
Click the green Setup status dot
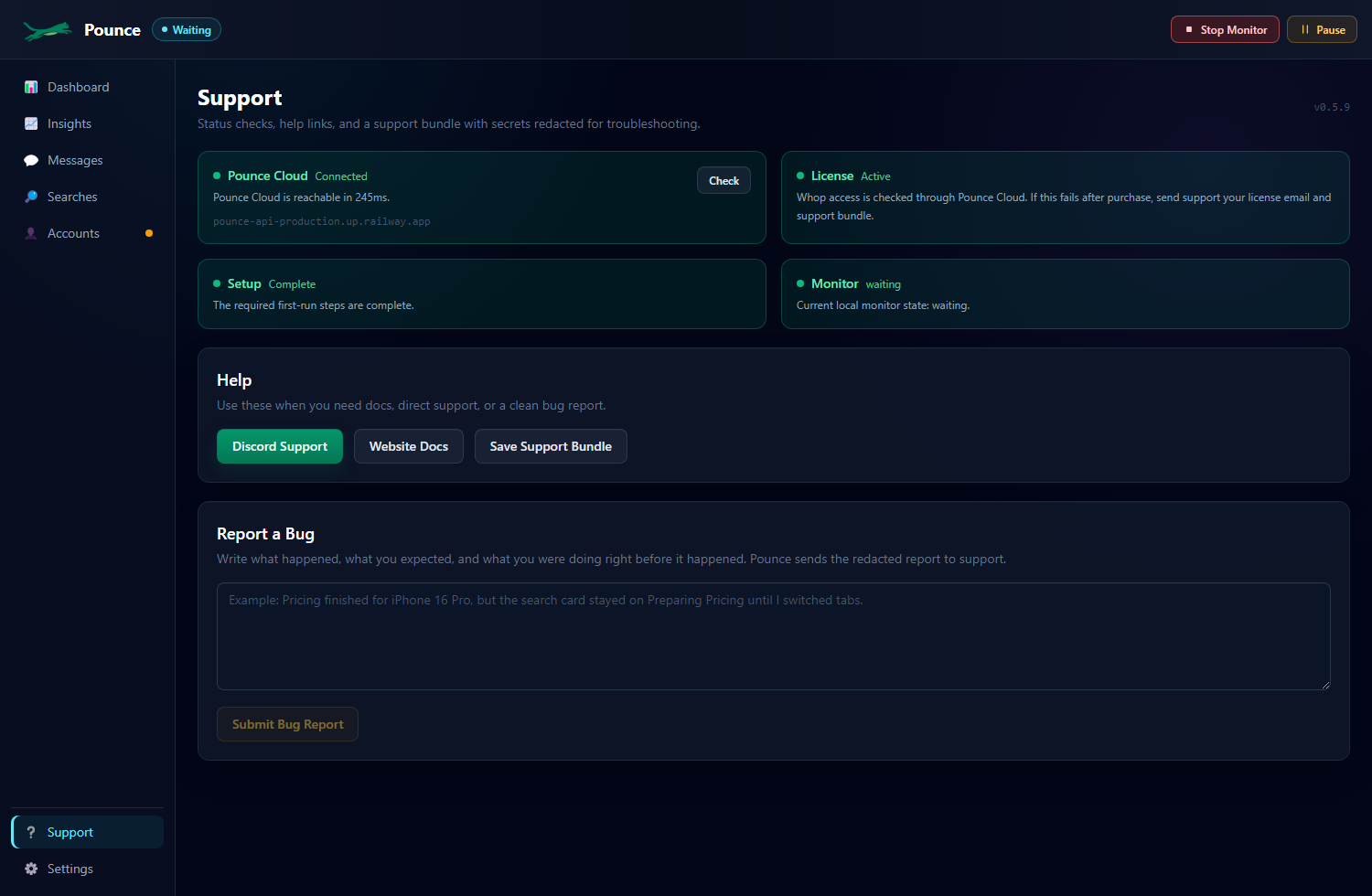(217, 283)
